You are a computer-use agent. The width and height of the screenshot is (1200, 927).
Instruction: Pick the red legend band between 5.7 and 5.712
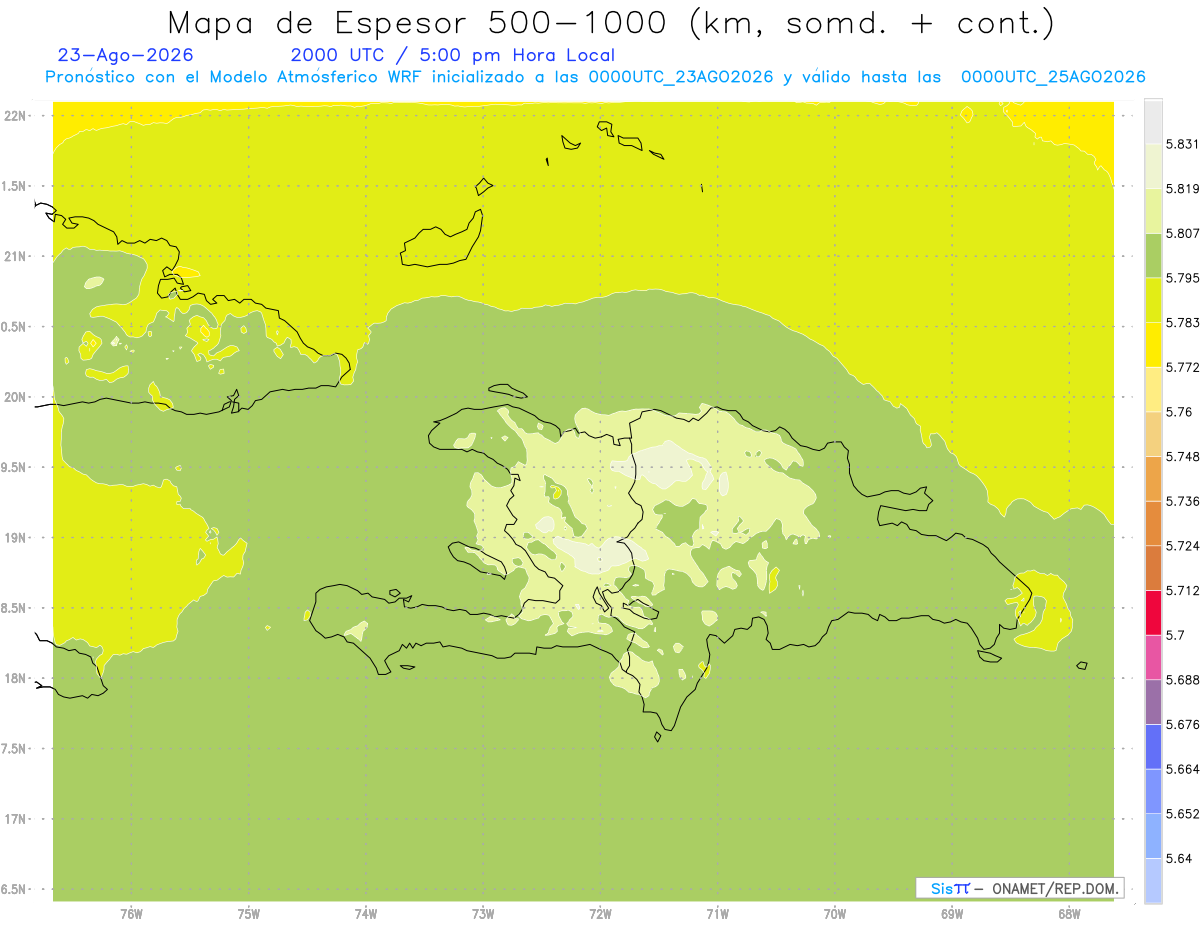1153,612
